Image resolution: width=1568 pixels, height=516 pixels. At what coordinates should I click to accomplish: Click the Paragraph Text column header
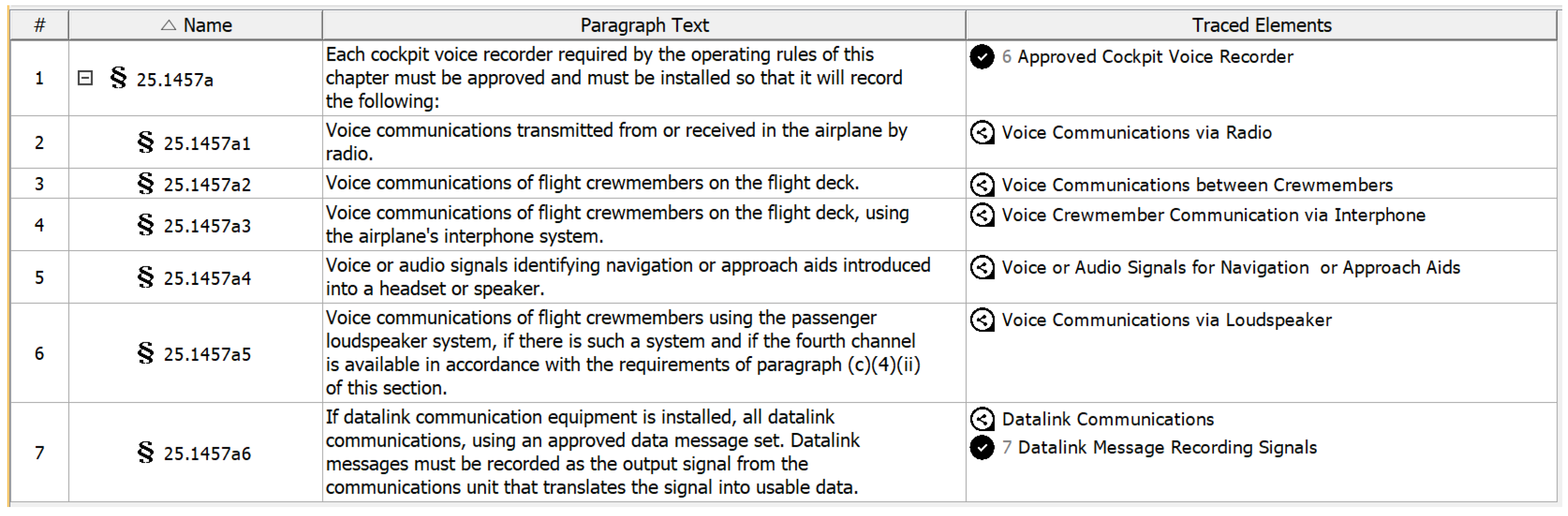(644, 26)
